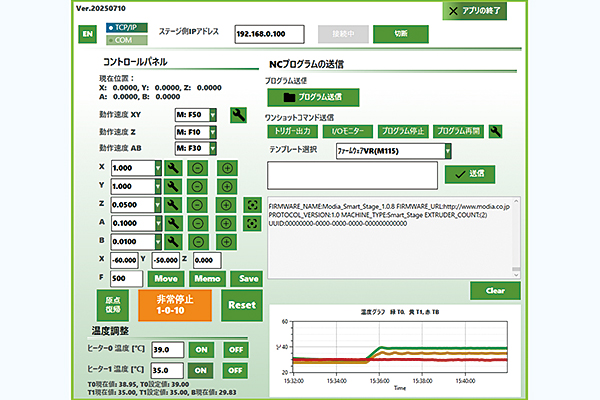This screenshot has height=400, width=600.
Task: Click the Move button
Action: tap(166, 279)
